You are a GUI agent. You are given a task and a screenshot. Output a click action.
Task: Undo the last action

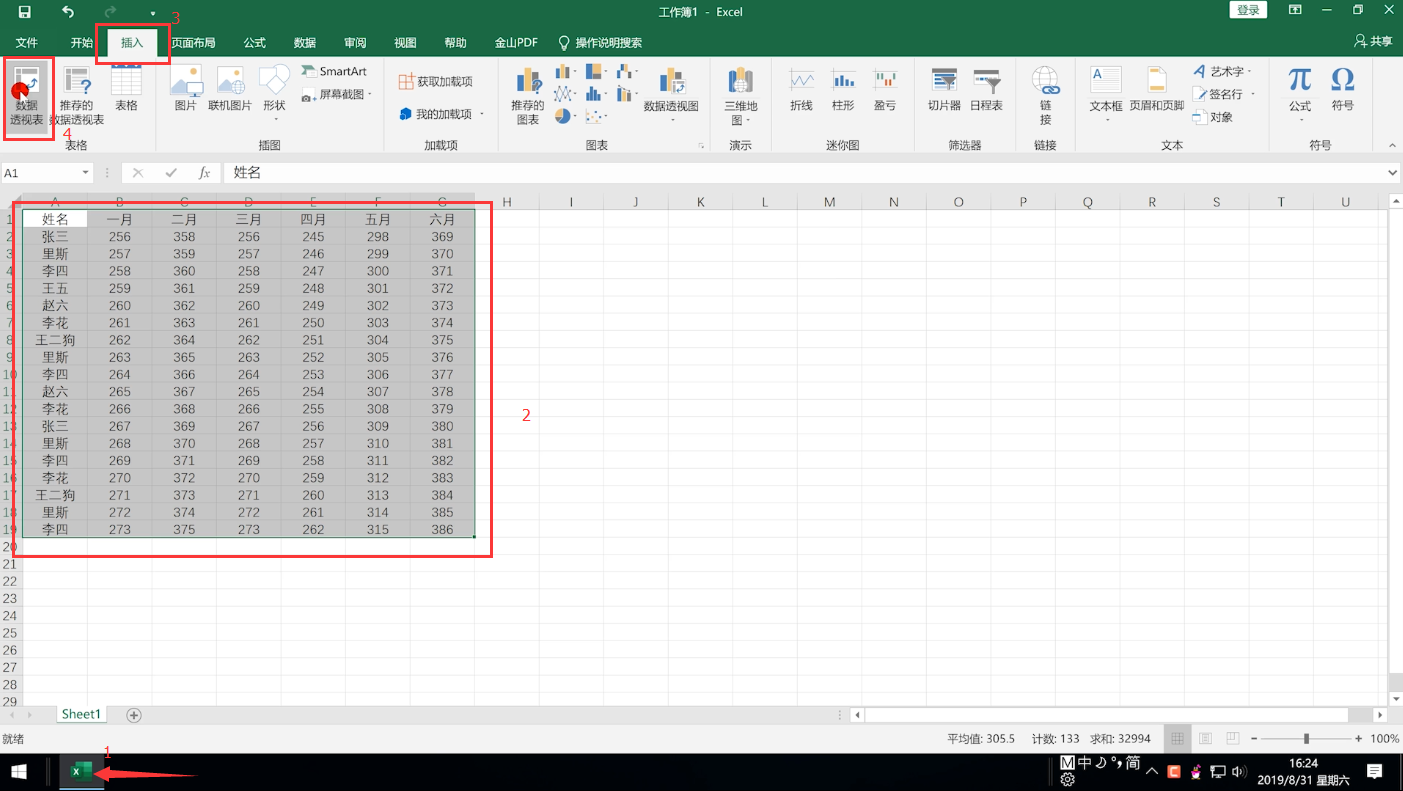(x=67, y=12)
